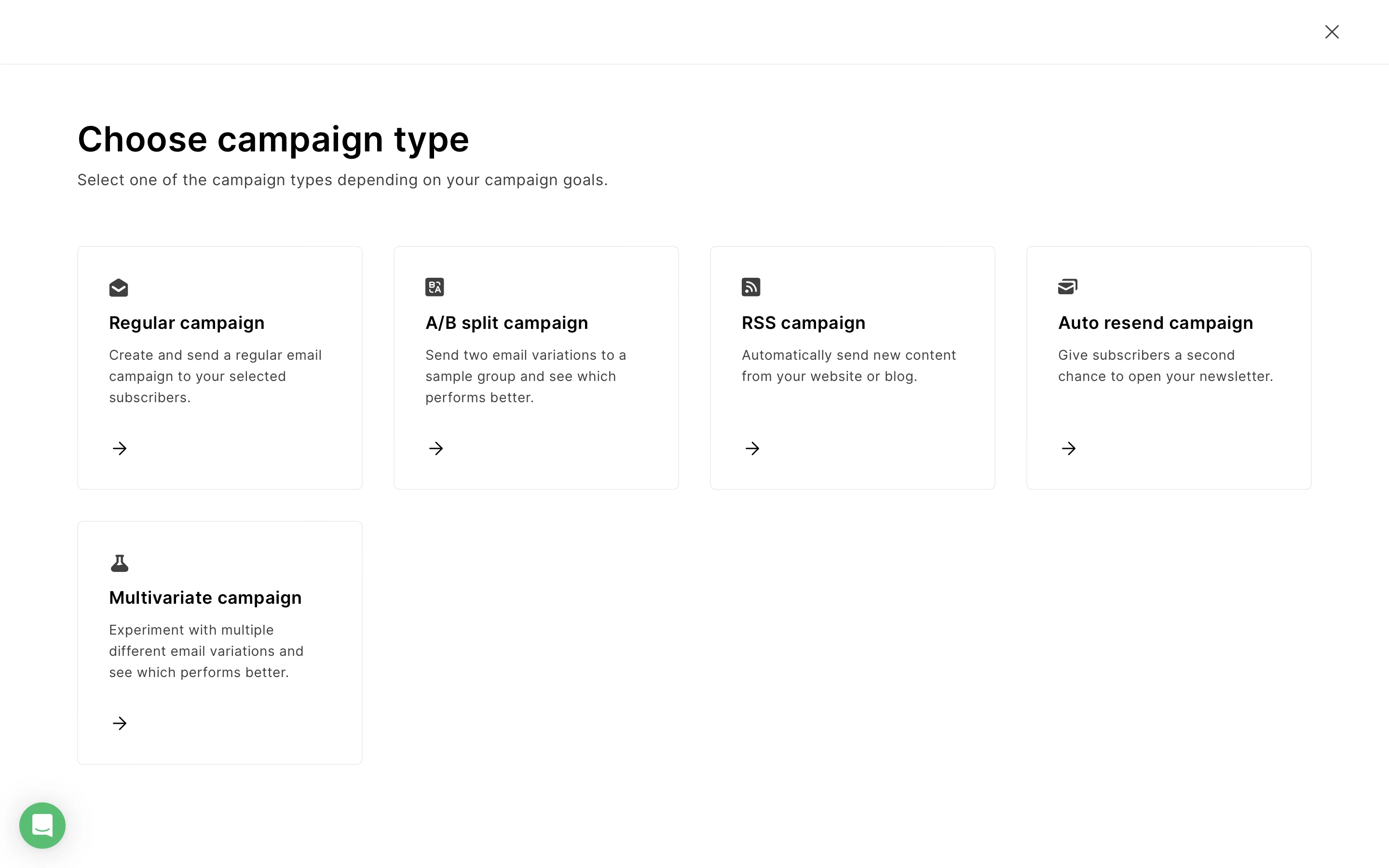Click the Regular campaign description text
This screenshot has height=868, width=1389.
pos(215,376)
